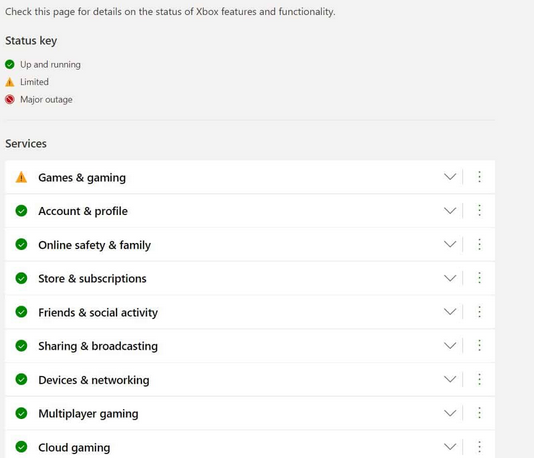
Task: Click the Store & subscriptions status icon
Action: (21, 278)
